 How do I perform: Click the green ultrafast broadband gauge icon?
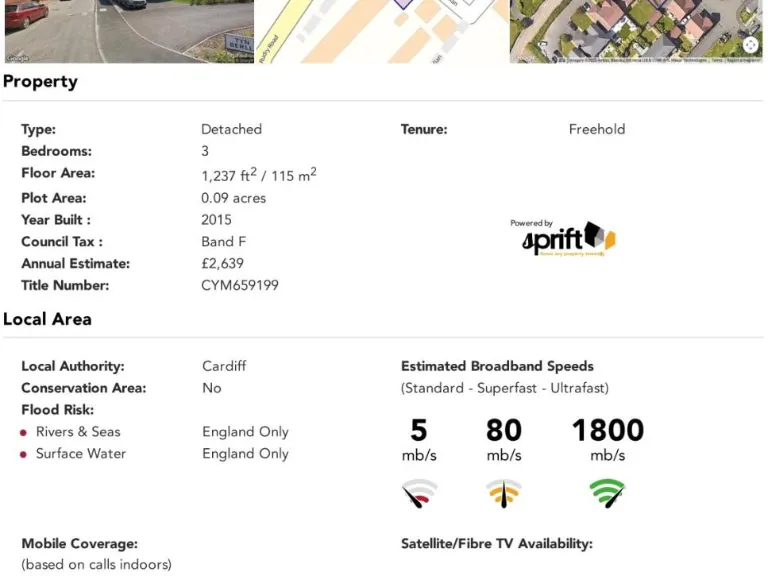(x=607, y=493)
